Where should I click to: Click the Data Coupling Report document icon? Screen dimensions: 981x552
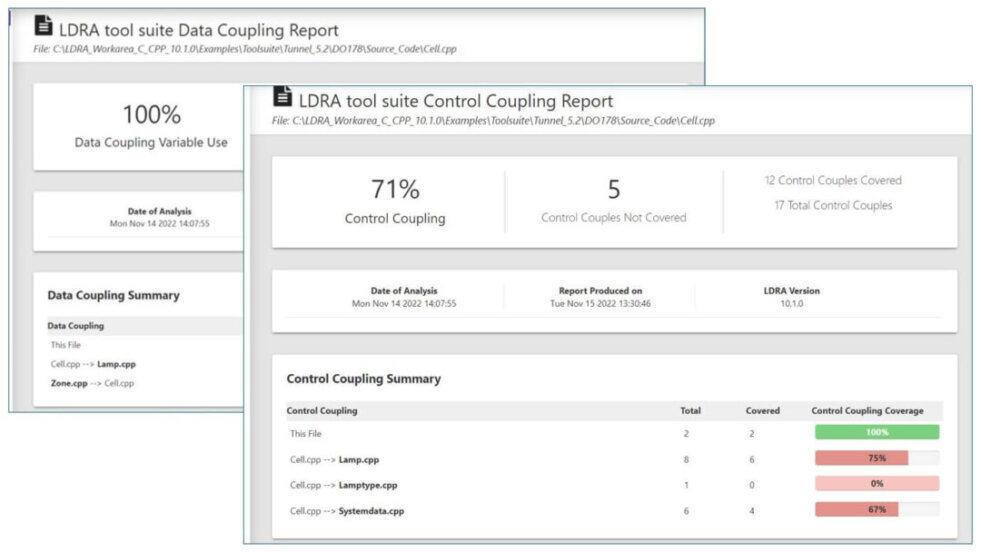click(x=43, y=26)
